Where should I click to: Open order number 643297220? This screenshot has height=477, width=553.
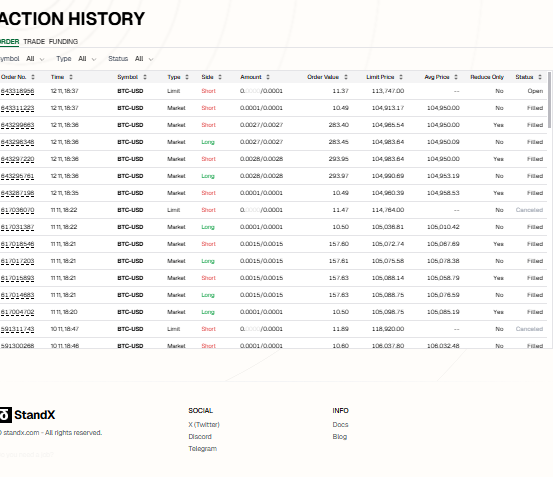coord(17,159)
